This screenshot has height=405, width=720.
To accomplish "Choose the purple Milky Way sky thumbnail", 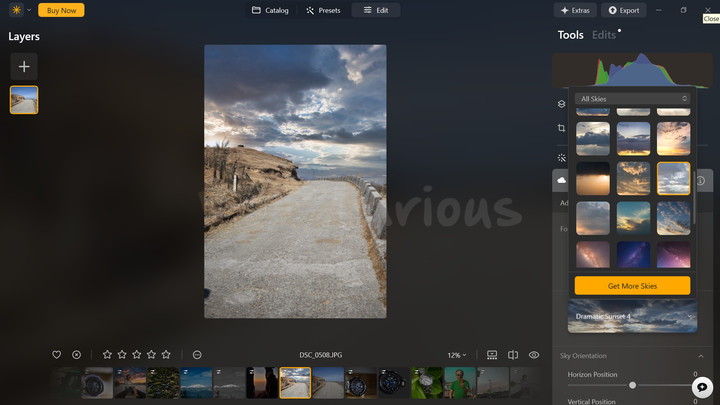I will 673,254.
